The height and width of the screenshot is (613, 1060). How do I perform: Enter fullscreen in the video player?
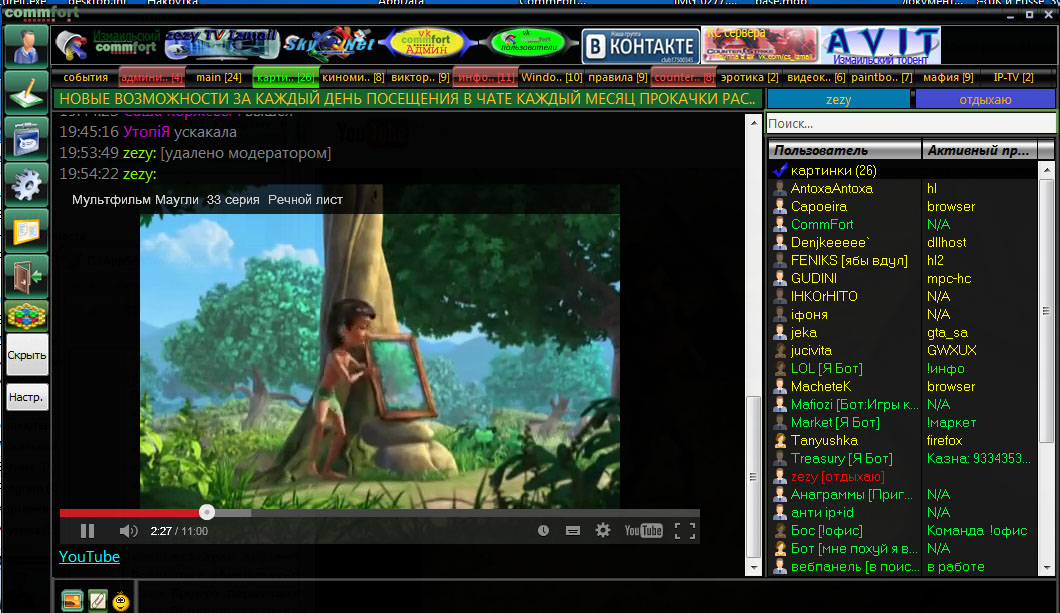coord(684,531)
